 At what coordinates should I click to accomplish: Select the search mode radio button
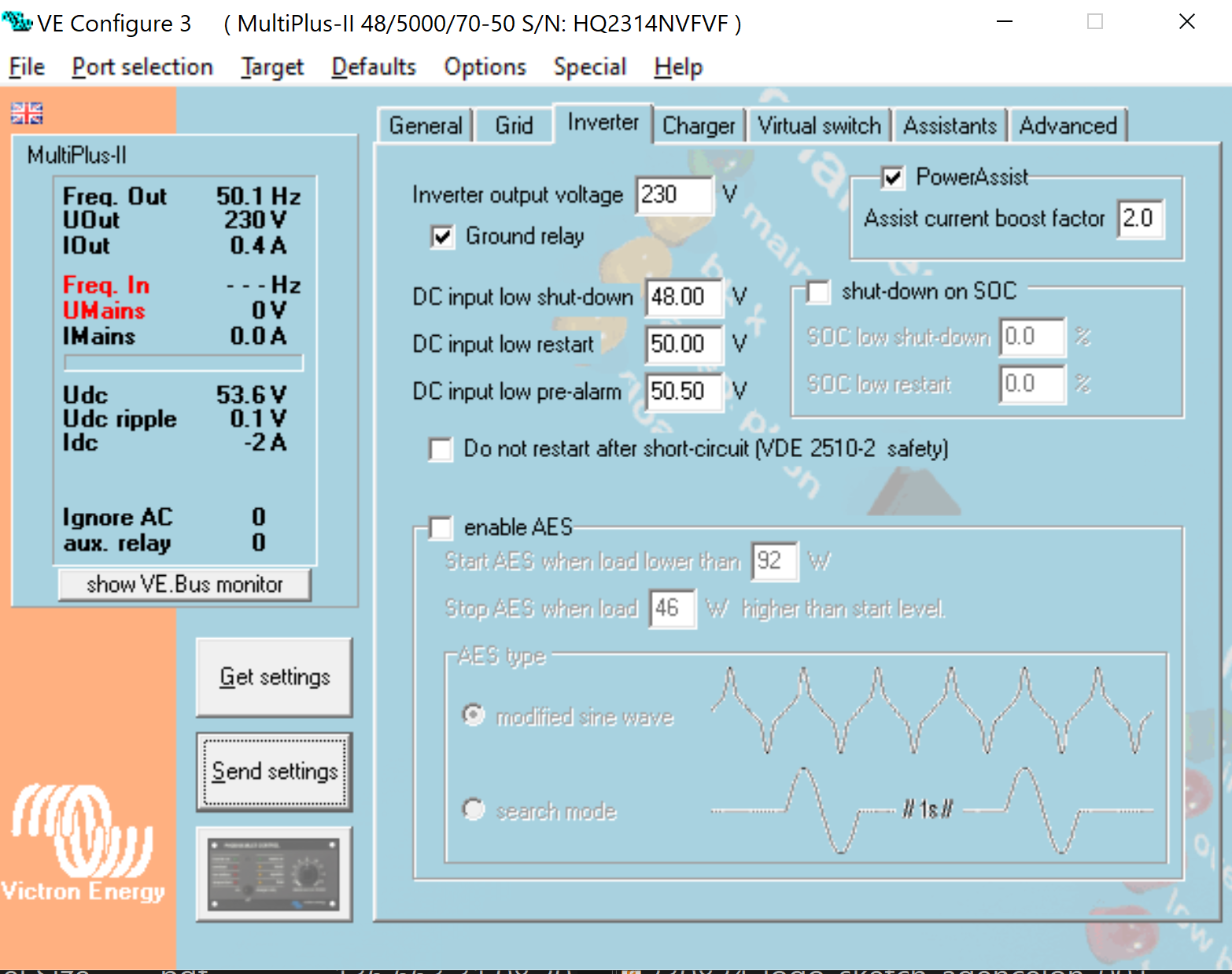[x=474, y=810]
